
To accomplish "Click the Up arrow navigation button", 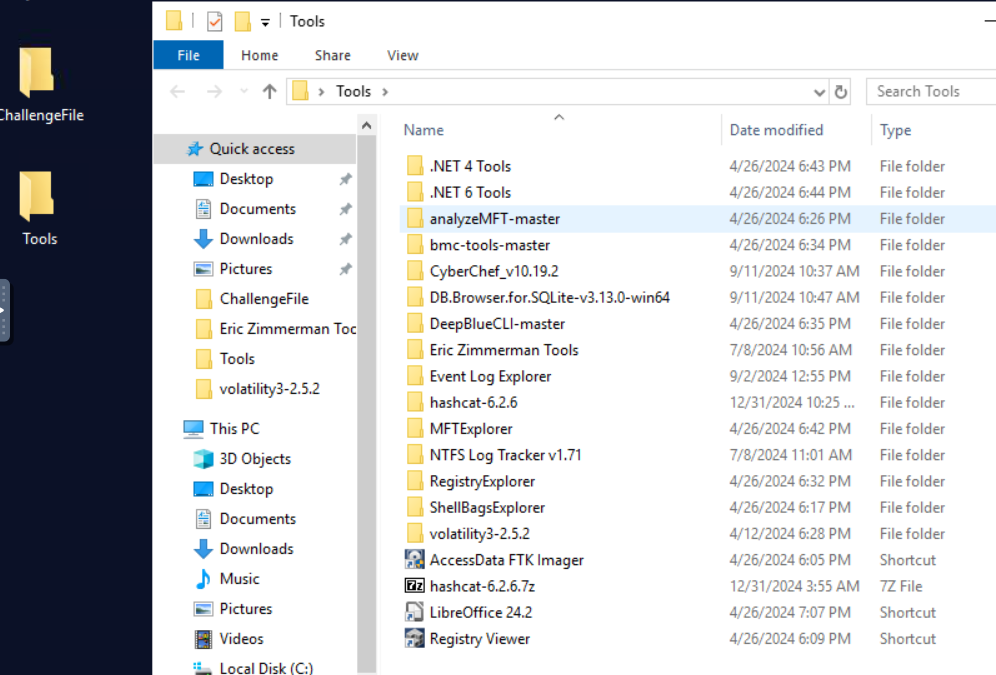I will pyautogui.click(x=269, y=92).
